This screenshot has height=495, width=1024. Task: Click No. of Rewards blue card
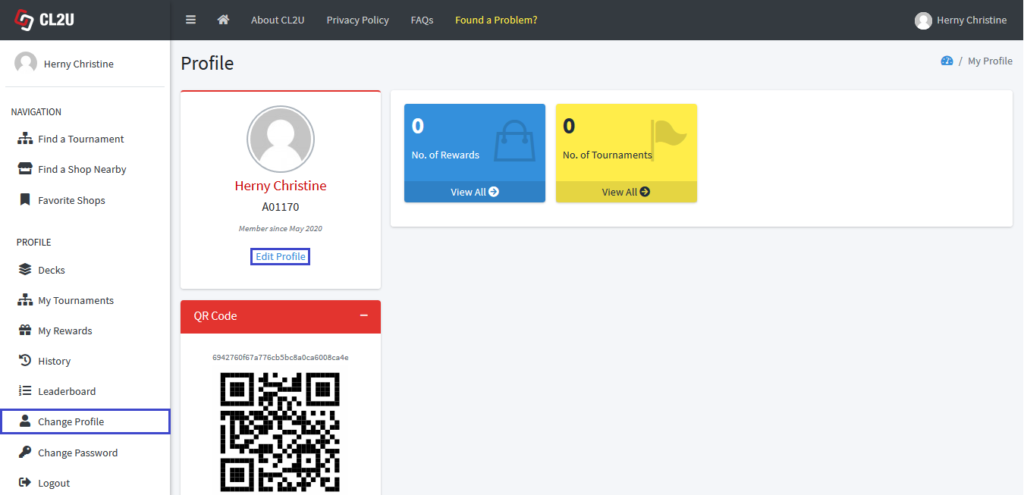475,153
